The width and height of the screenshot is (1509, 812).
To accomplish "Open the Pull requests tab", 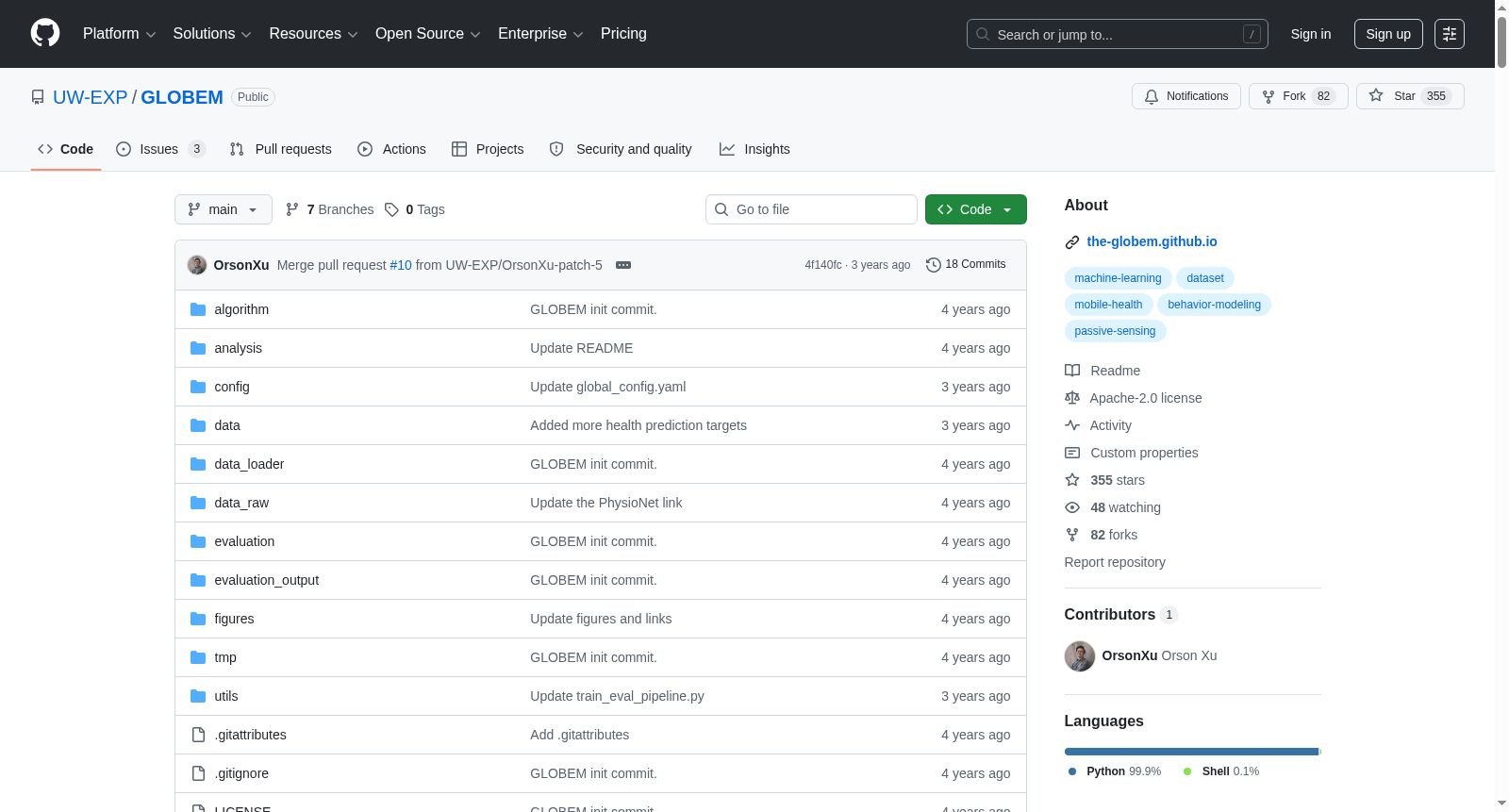I will click(x=281, y=149).
